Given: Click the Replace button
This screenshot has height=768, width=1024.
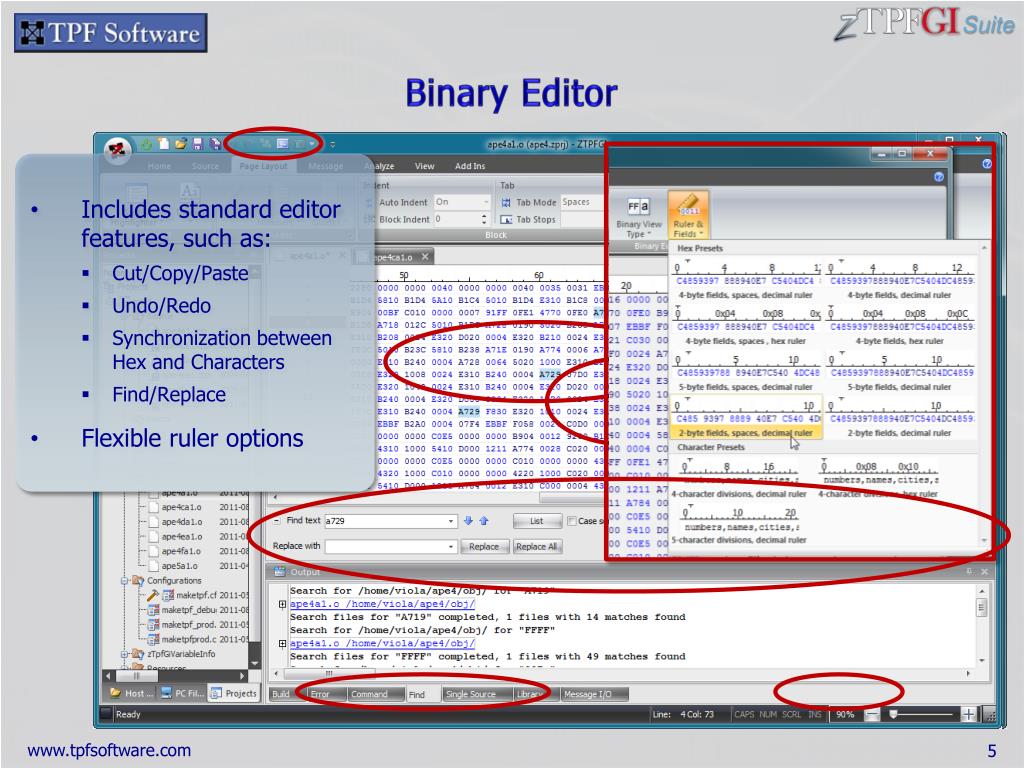Looking at the screenshot, I should click(484, 547).
